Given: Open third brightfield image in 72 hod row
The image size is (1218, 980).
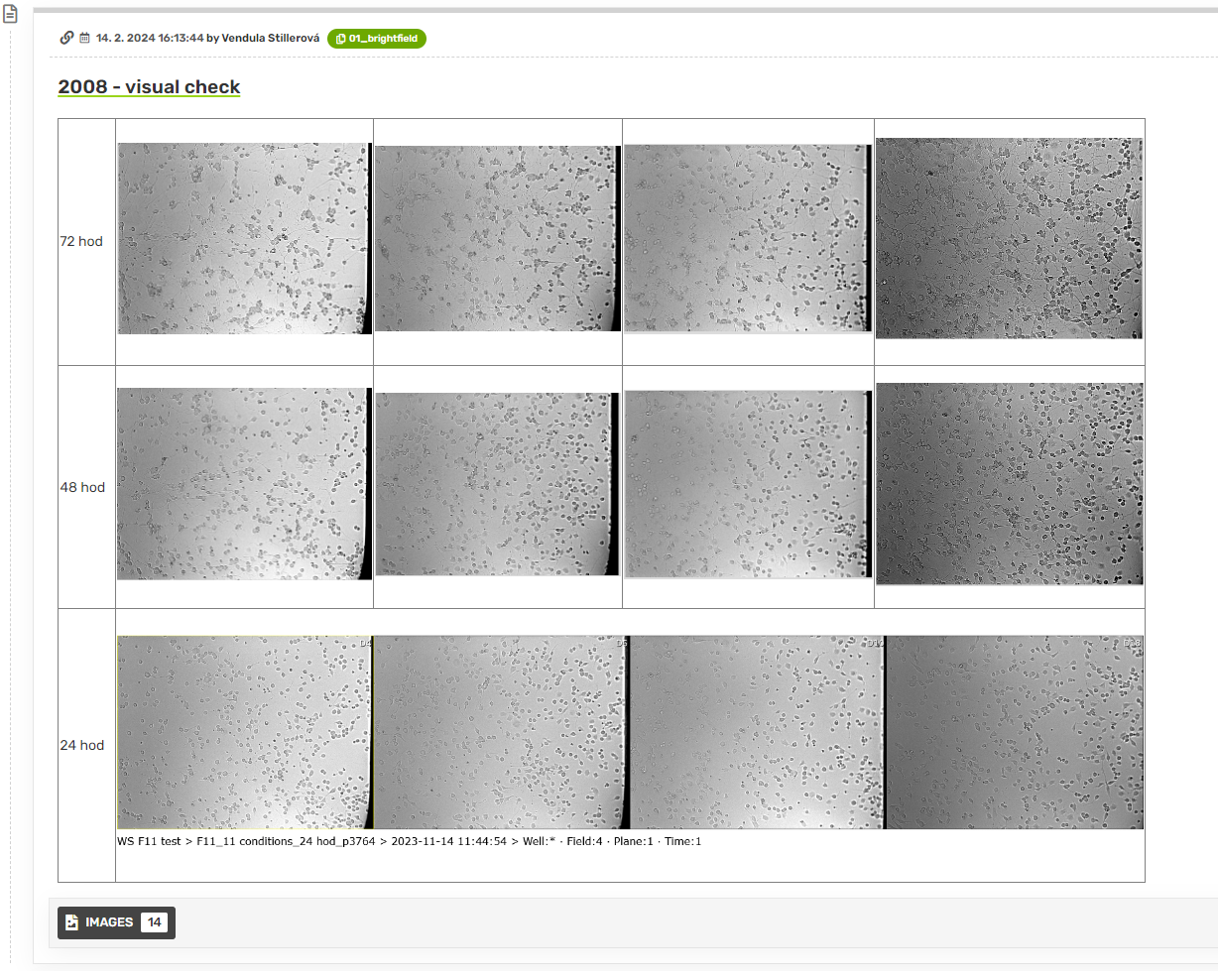Looking at the screenshot, I should coord(747,238).
